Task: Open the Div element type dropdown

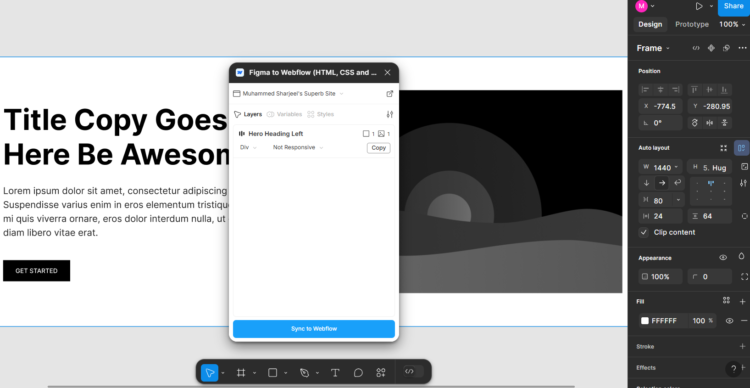Action: [x=248, y=147]
